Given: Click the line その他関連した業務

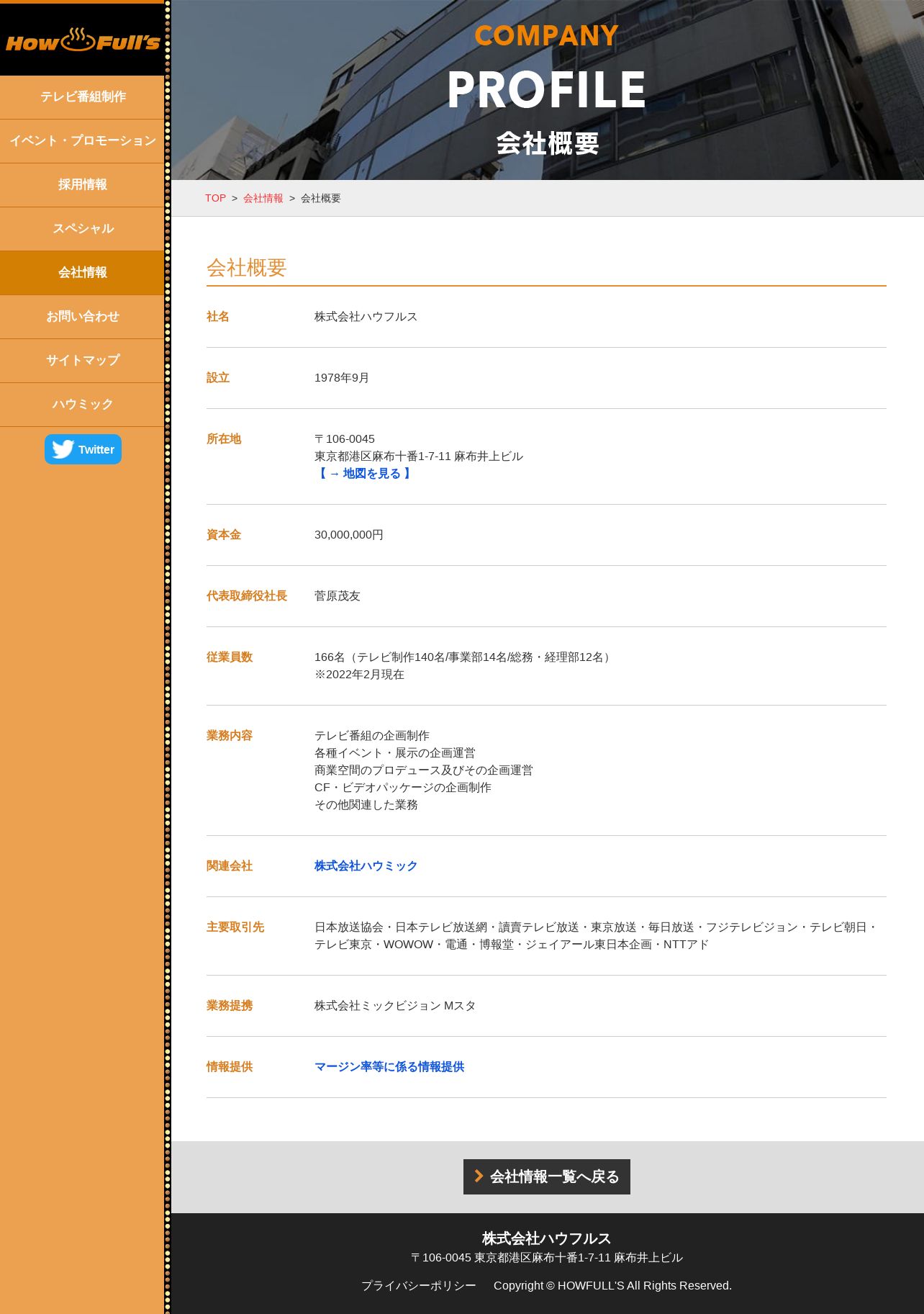Looking at the screenshot, I should click(366, 805).
